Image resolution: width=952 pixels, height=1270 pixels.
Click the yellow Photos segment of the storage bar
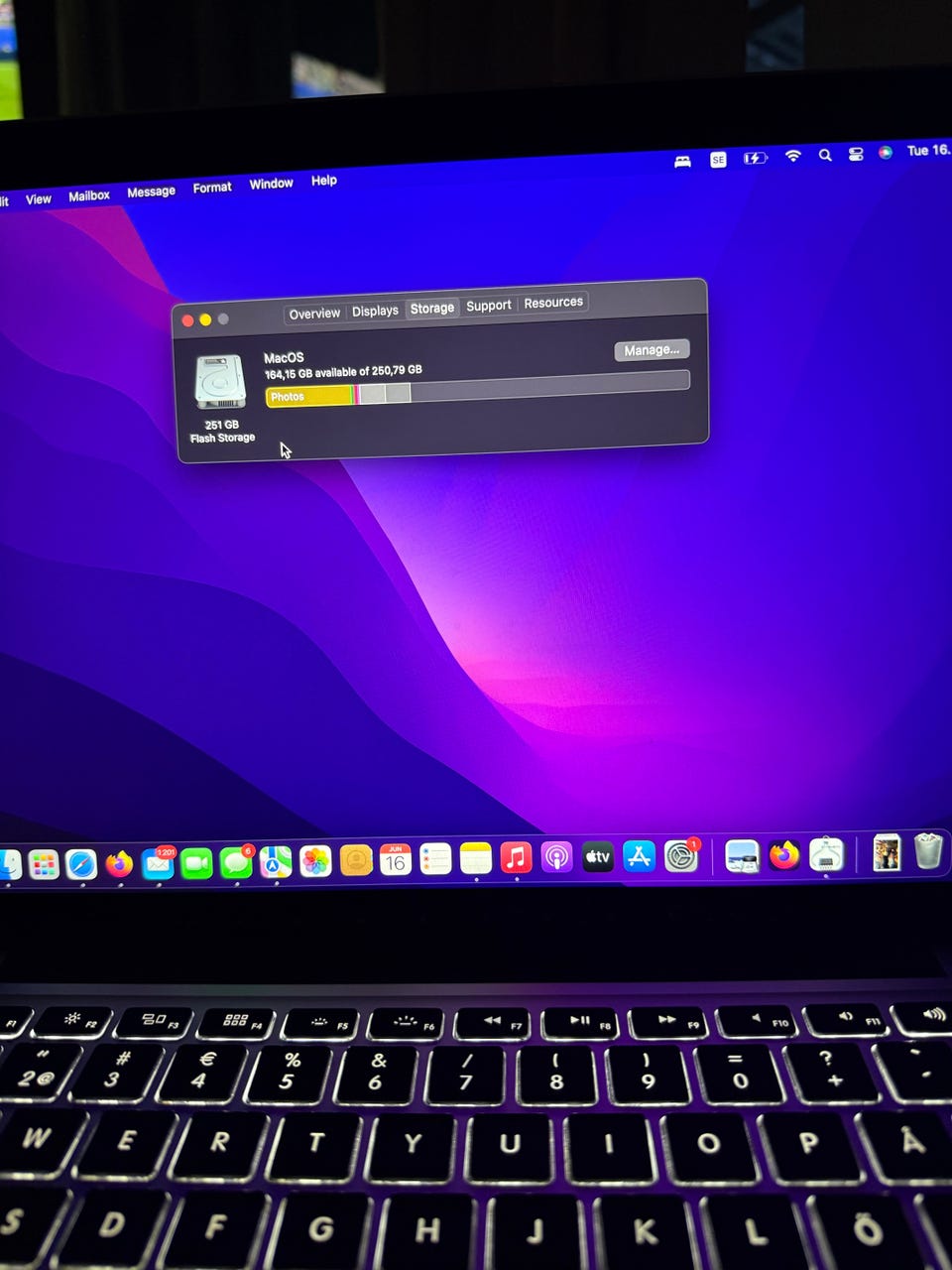[x=309, y=396]
